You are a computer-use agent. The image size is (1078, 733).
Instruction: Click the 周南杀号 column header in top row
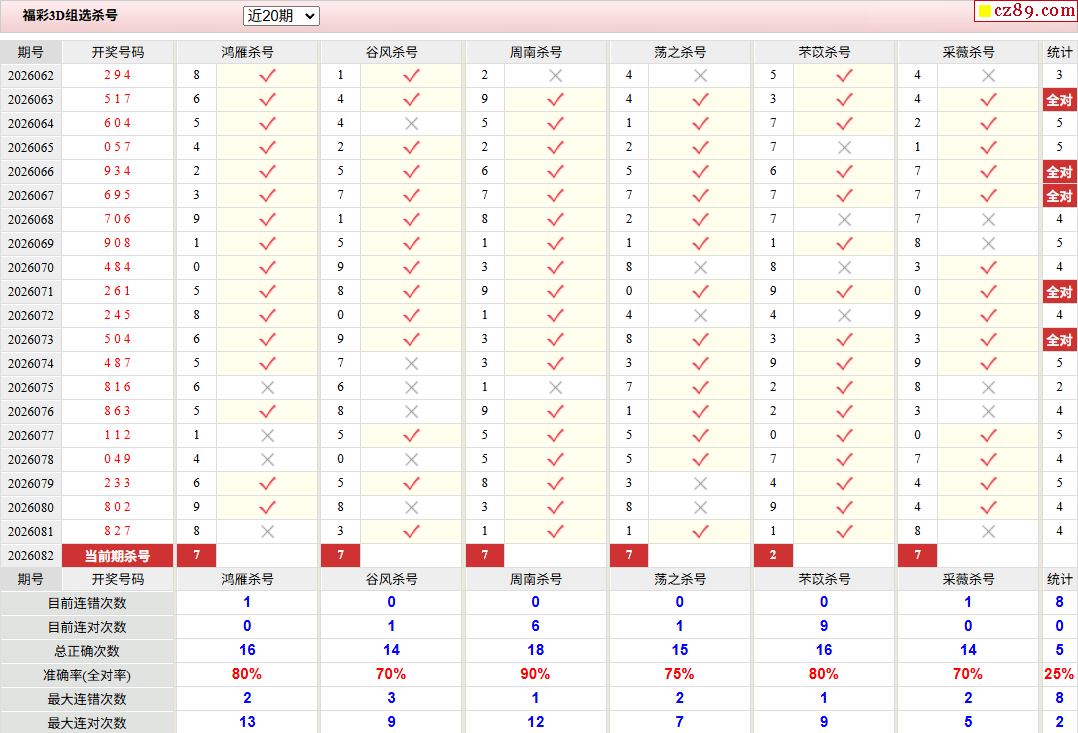[x=536, y=52]
